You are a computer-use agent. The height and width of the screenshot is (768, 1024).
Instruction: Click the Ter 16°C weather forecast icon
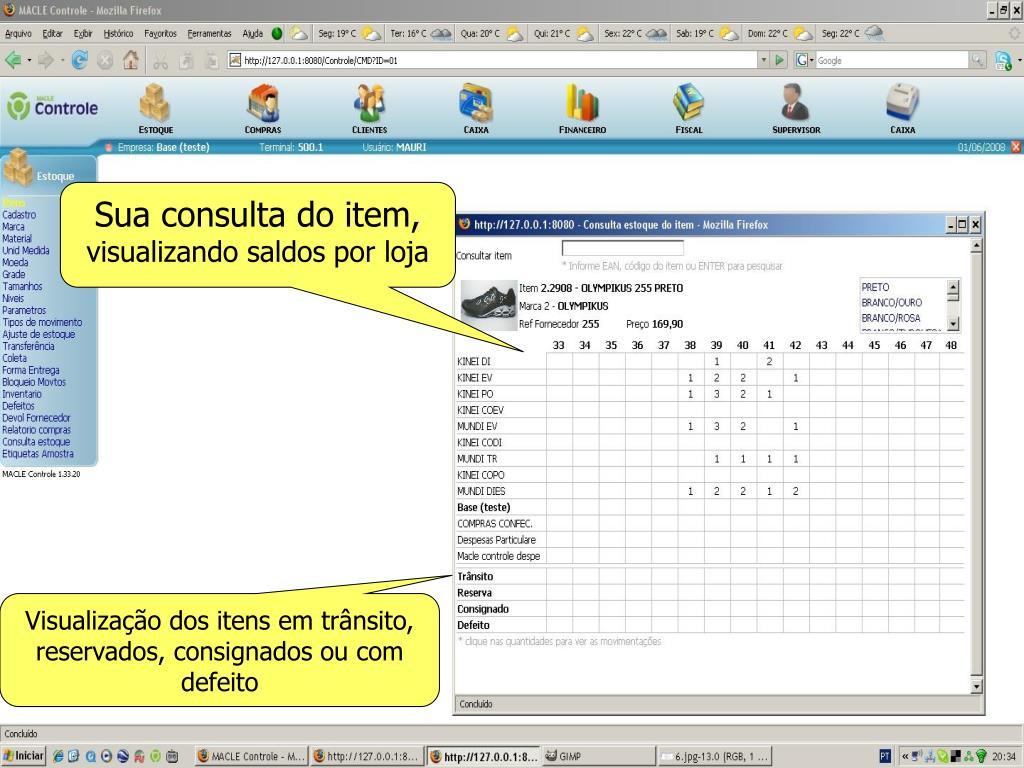coord(441,33)
